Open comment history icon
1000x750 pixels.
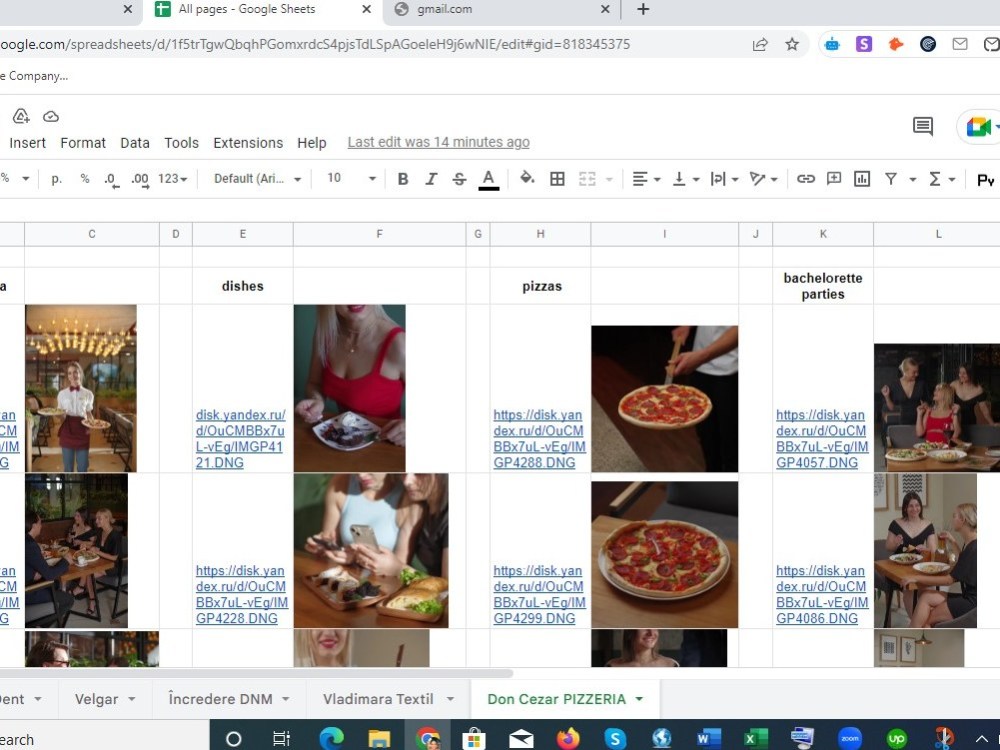click(x=922, y=126)
